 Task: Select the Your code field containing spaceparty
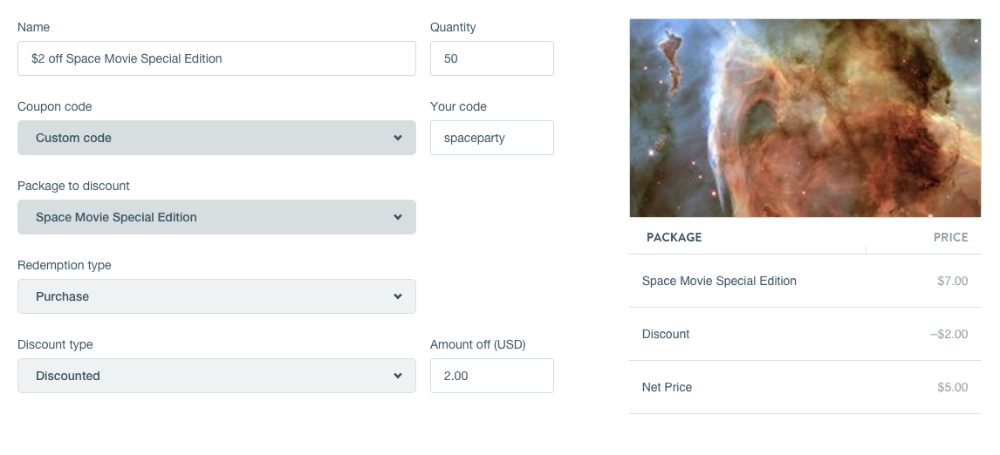tap(491, 138)
